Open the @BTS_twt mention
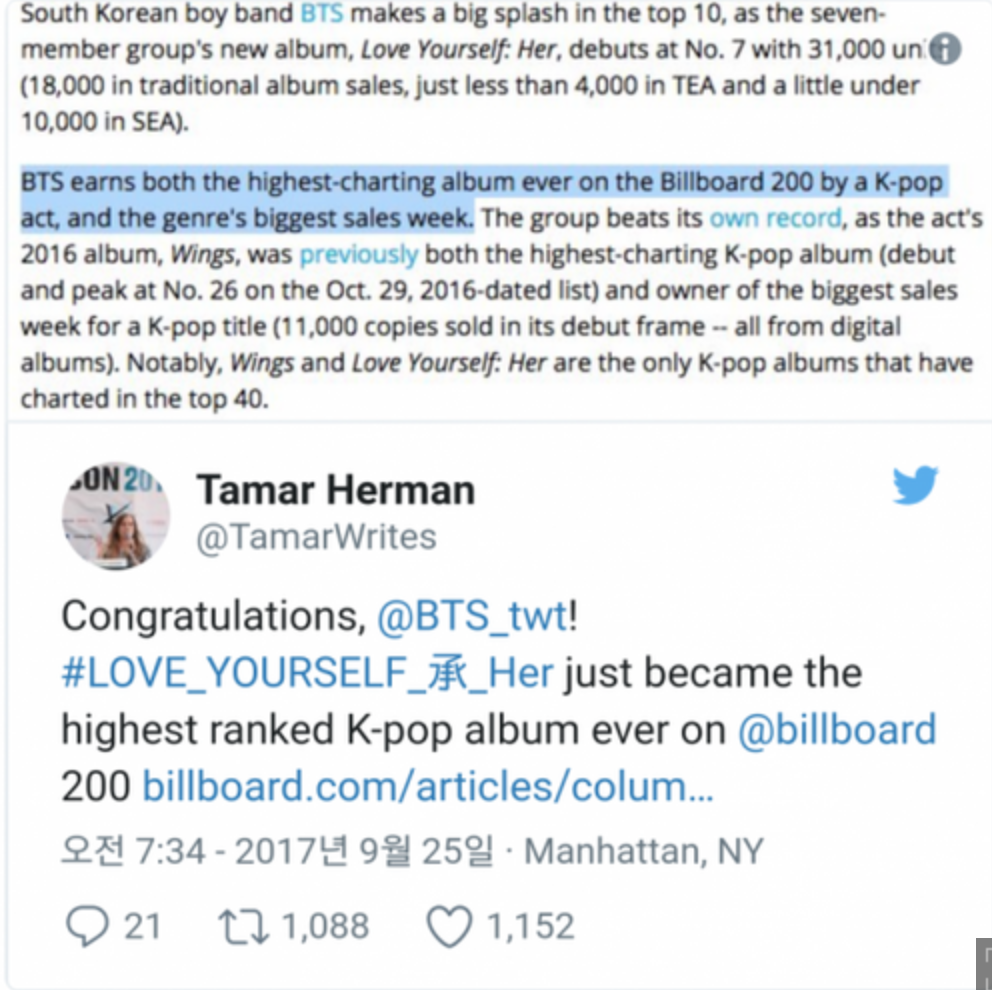Image resolution: width=992 pixels, height=990 pixels. (x=472, y=615)
